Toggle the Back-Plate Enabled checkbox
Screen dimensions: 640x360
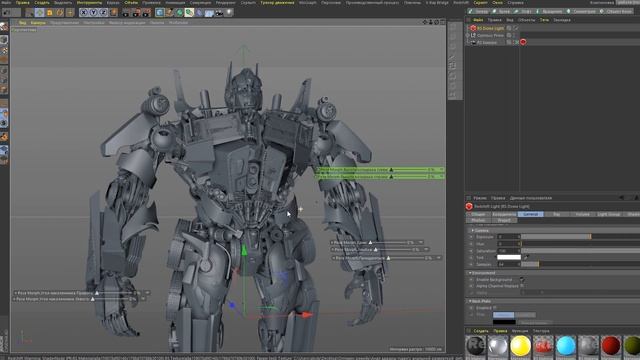coord(494,307)
